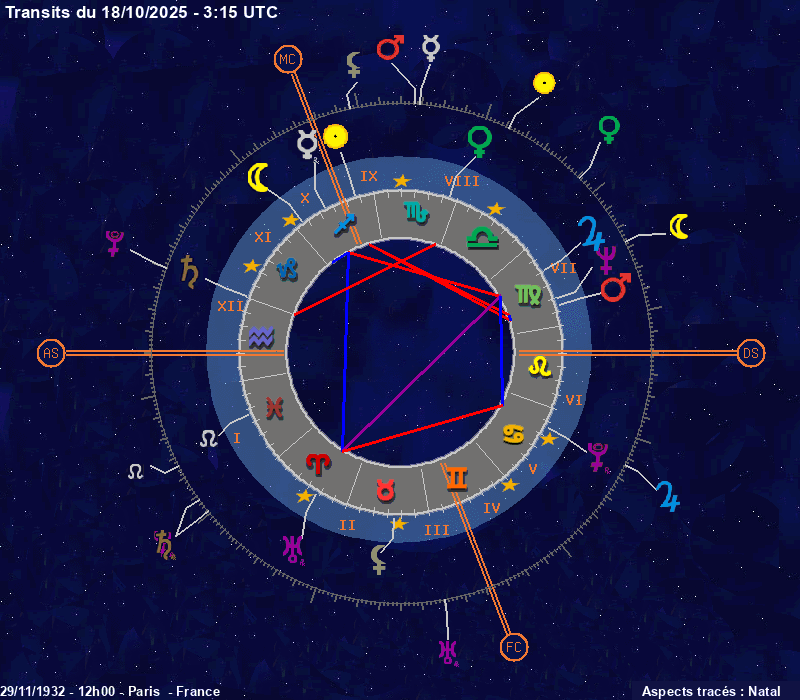The width and height of the screenshot is (800, 700).
Task: Select the red Taurus sign glyph
Action: (385, 490)
